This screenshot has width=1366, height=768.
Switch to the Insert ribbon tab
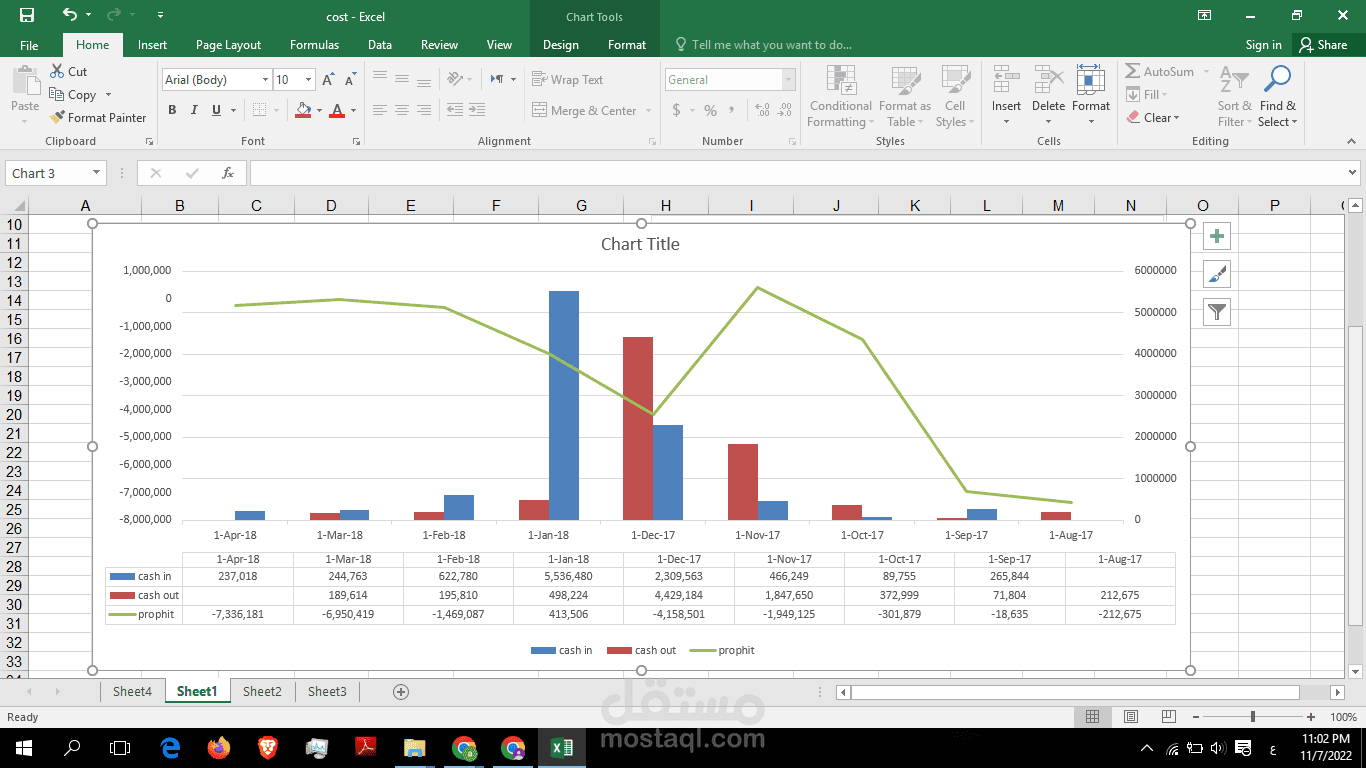point(152,45)
